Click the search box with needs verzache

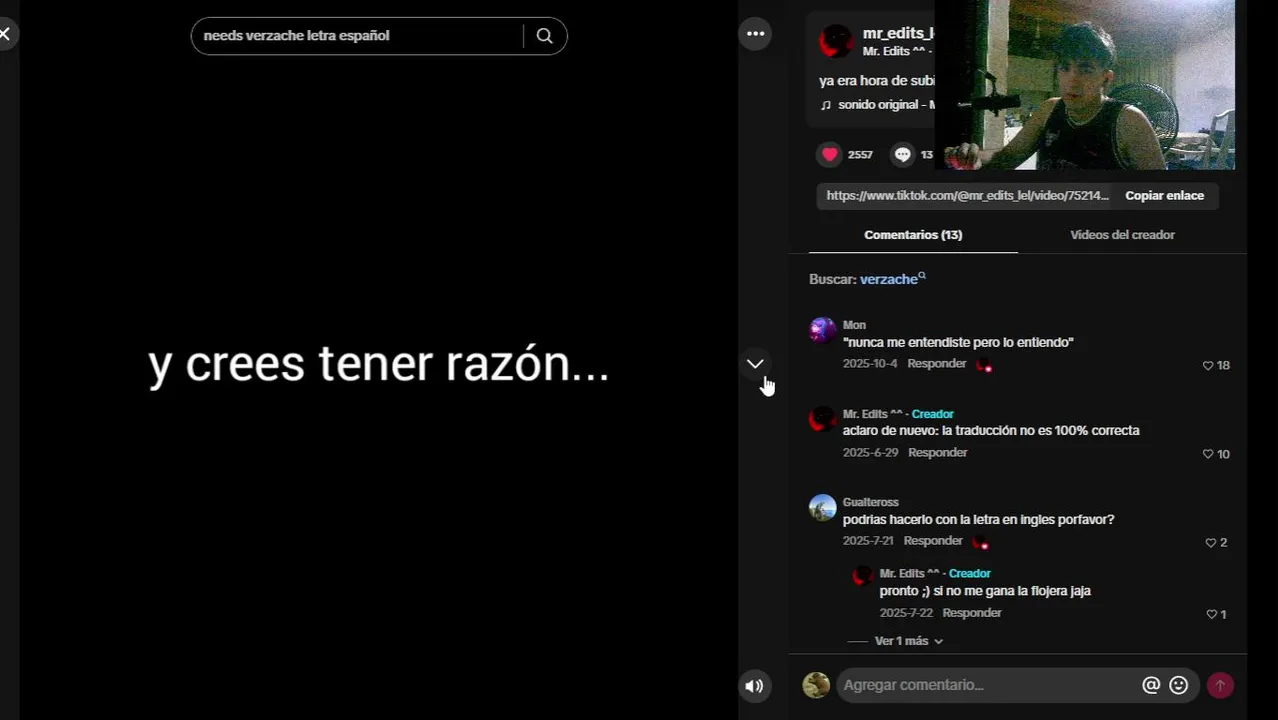(357, 36)
